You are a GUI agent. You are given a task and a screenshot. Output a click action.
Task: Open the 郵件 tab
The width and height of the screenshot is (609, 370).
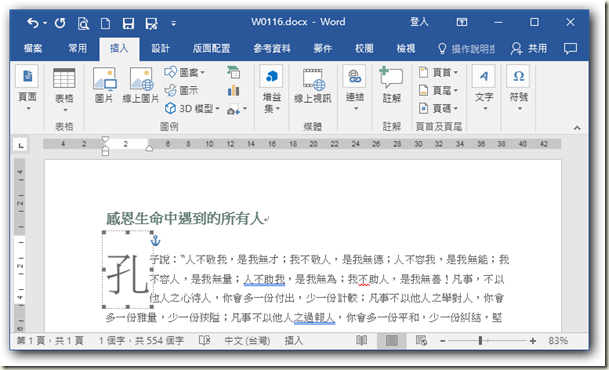[323, 49]
